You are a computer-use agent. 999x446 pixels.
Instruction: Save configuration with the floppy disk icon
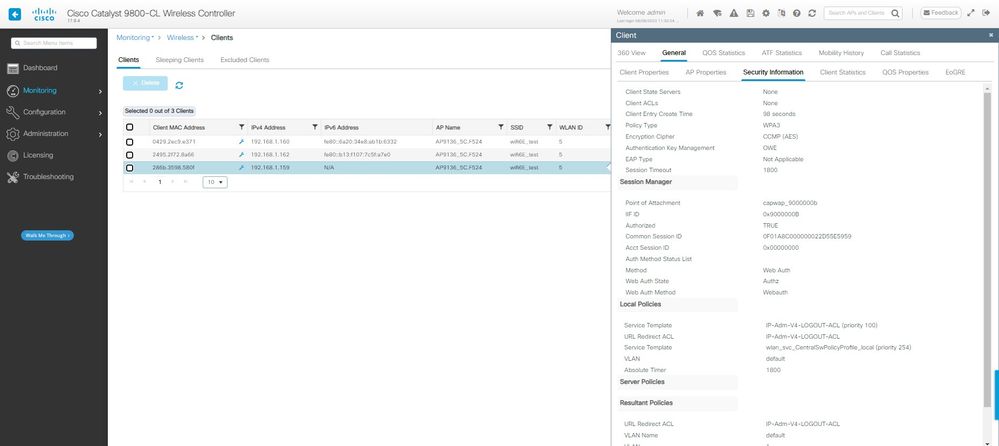tap(751, 13)
